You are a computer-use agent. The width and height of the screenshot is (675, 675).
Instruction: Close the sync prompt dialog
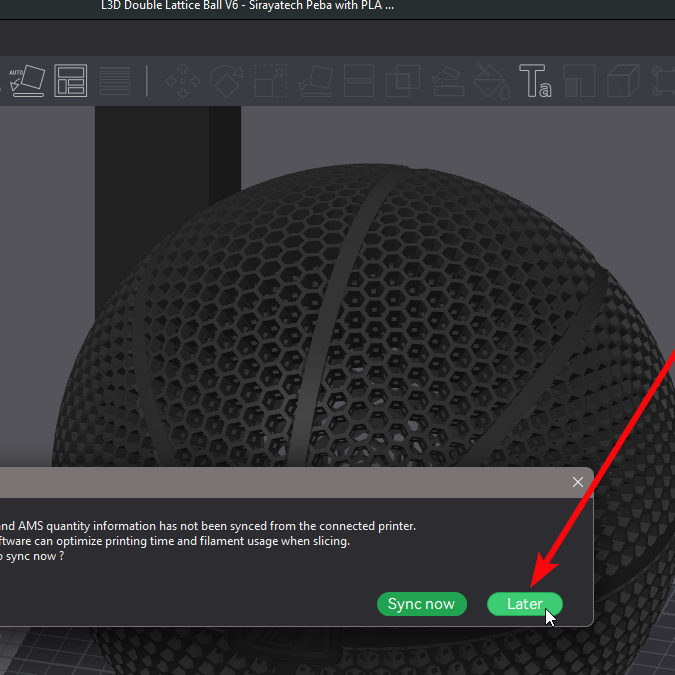click(x=577, y=482)
